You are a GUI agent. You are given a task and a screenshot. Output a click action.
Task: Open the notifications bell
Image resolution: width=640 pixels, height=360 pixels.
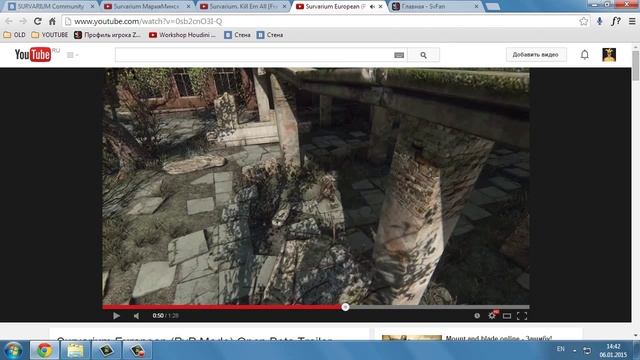(x=584, y=55)
